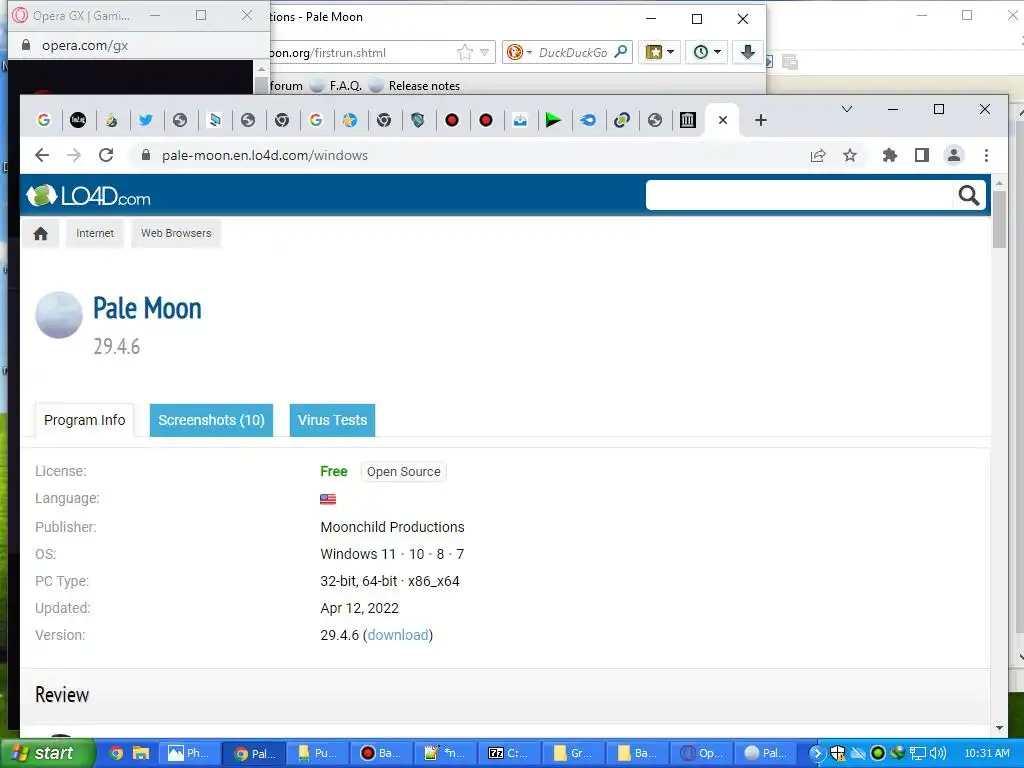
Task: Open a new Chrome tab
Action: tap(760, 120)
